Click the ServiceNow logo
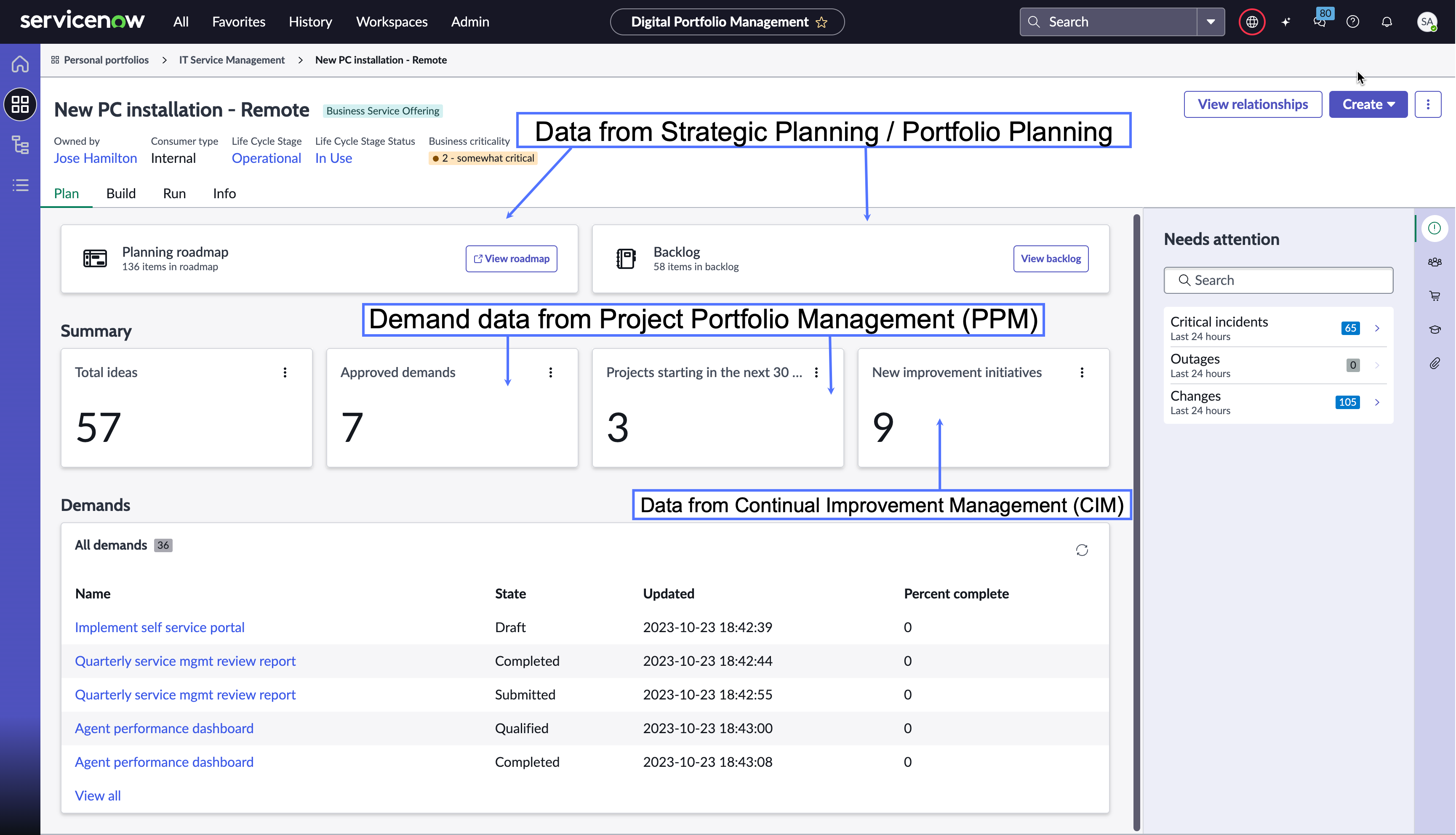The height and width of the screenshot is (835, 1456). (82, 21)
